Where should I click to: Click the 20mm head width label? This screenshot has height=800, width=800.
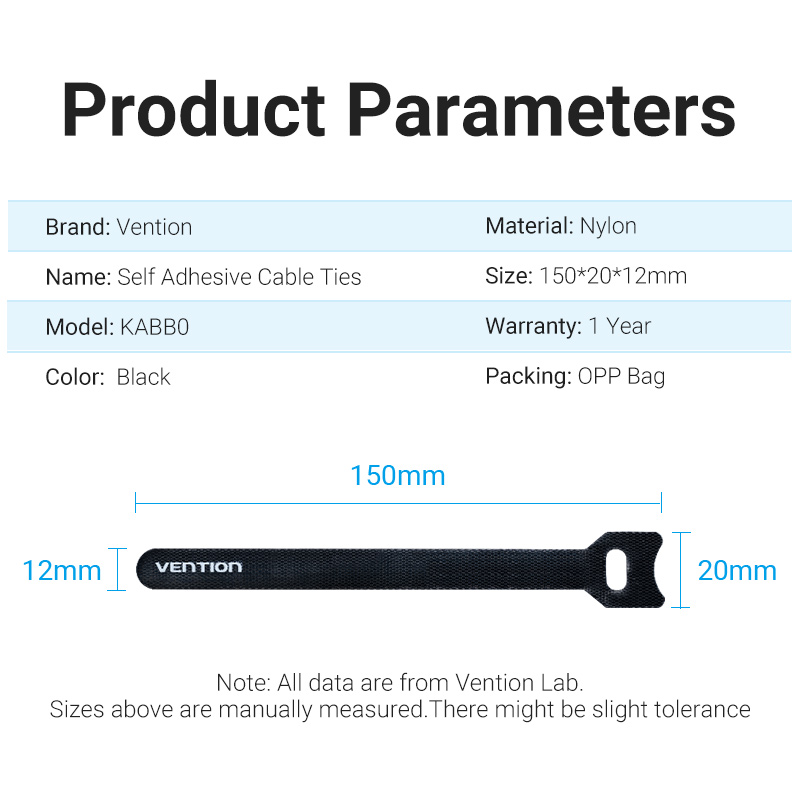pos(737,570)
